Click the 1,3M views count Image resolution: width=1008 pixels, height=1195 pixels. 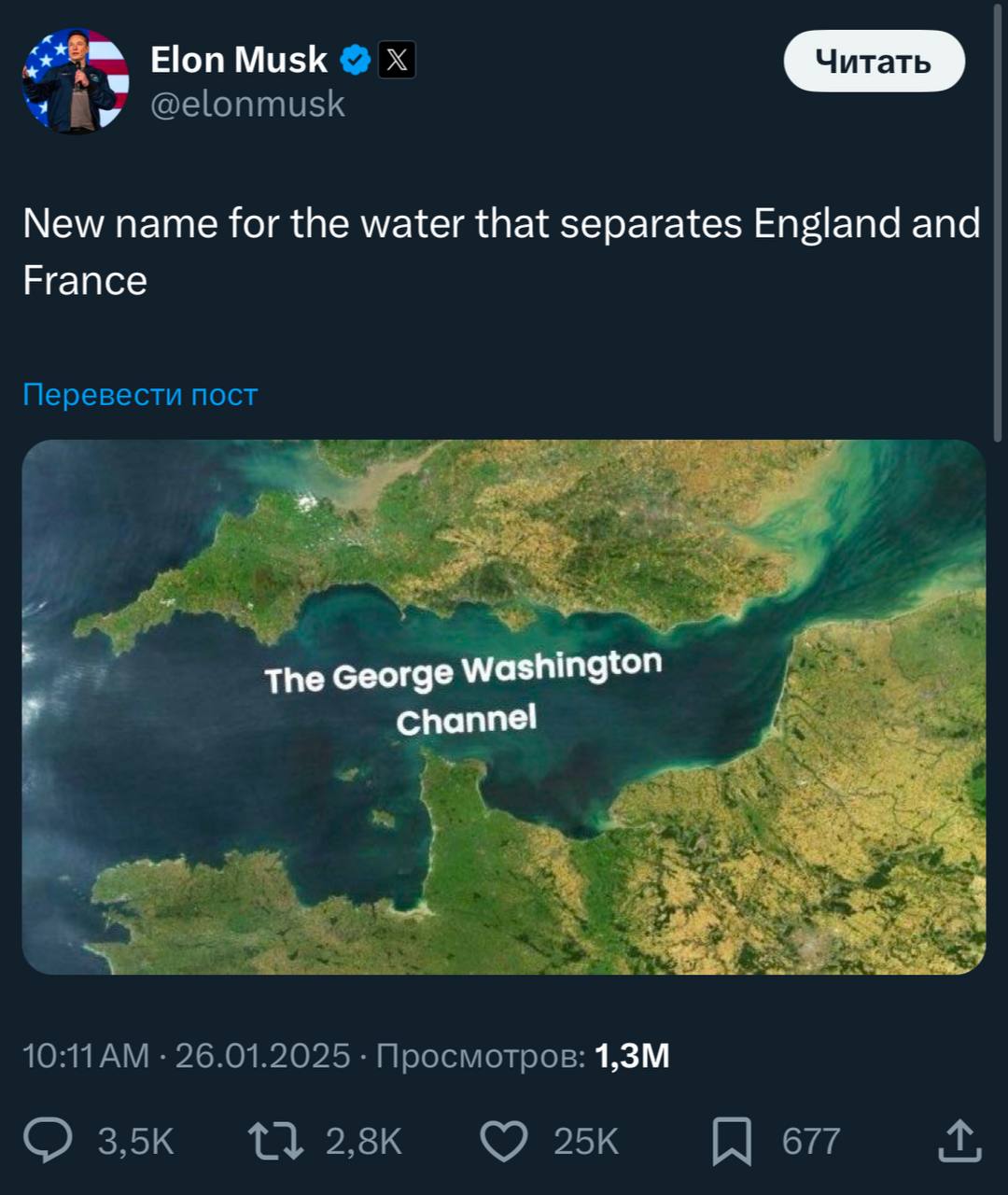coord(632,1056)
